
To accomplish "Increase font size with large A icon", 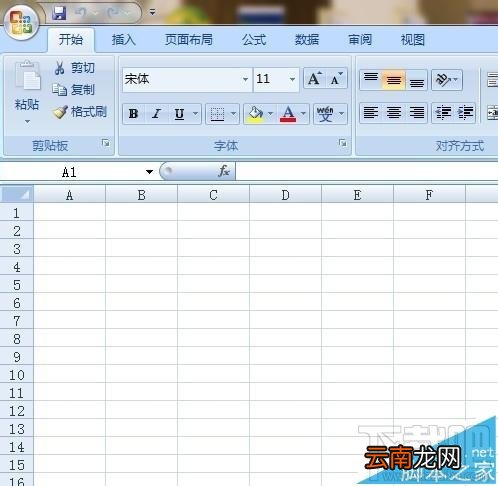I will (314, 79).
